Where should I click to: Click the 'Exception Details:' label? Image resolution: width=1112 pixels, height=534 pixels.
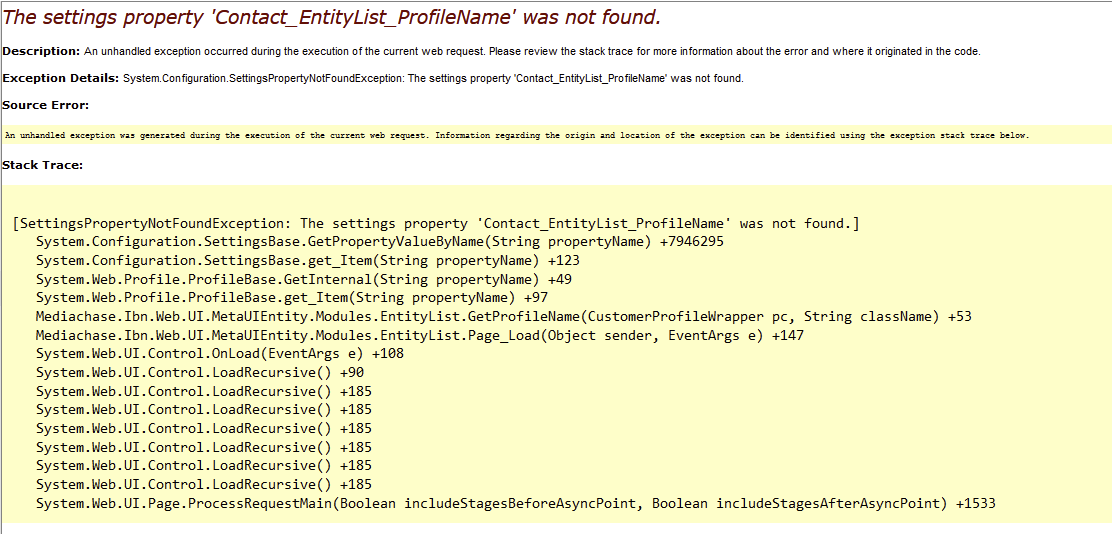pos(60,78)
